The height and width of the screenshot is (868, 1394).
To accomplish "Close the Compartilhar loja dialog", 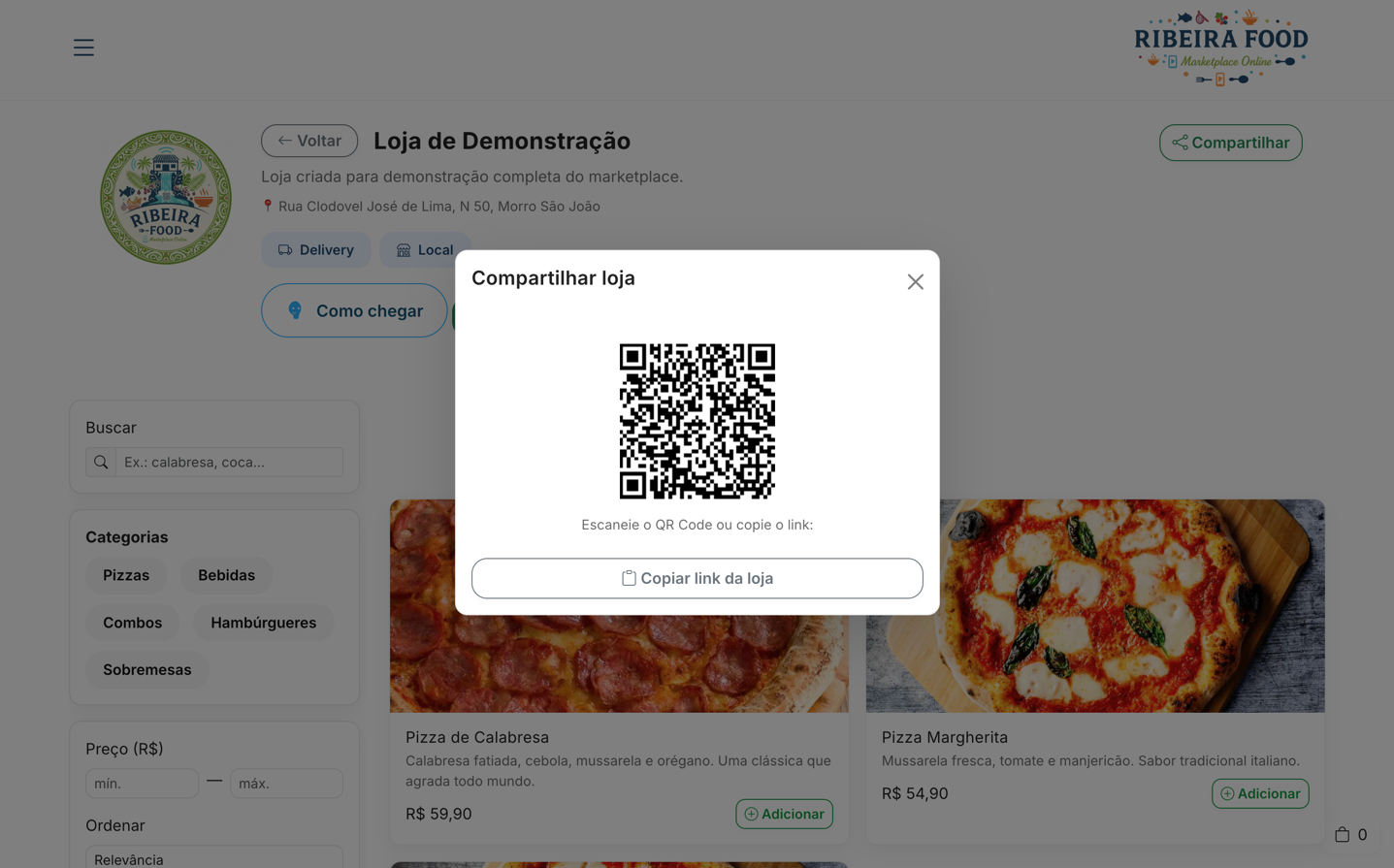I will (915, 282).
